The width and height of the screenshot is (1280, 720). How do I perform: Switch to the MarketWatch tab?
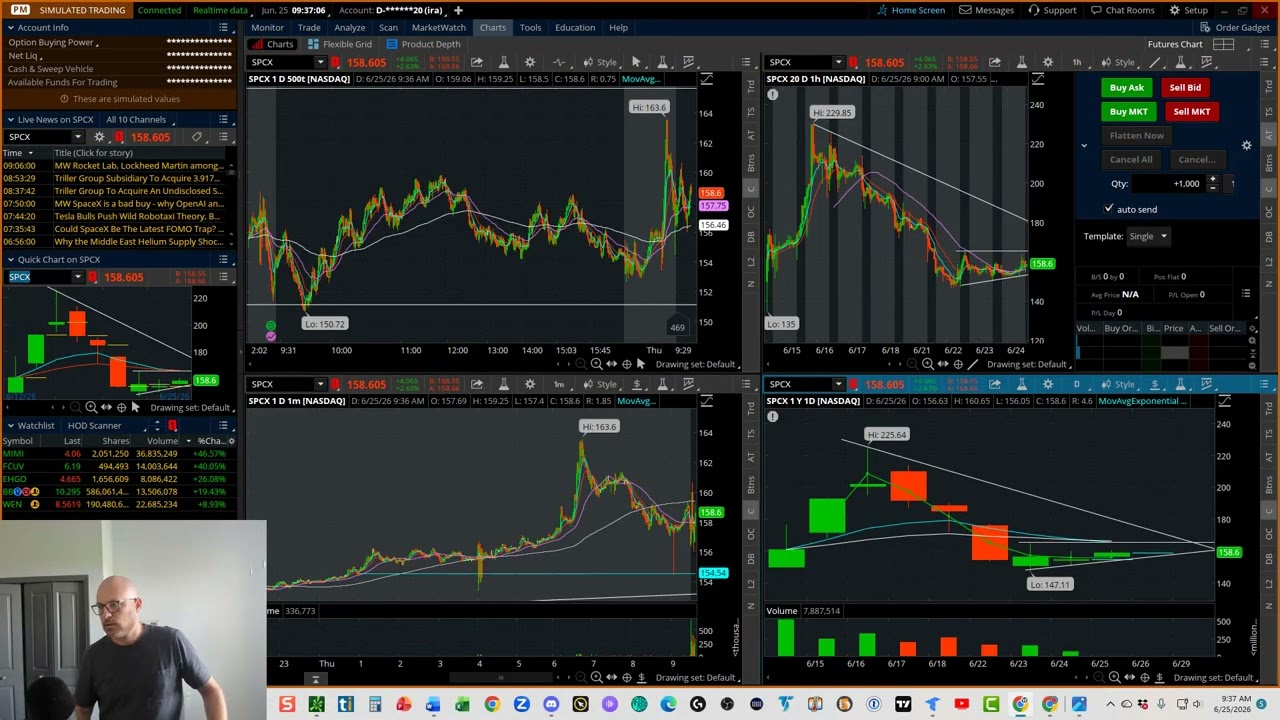438,27
